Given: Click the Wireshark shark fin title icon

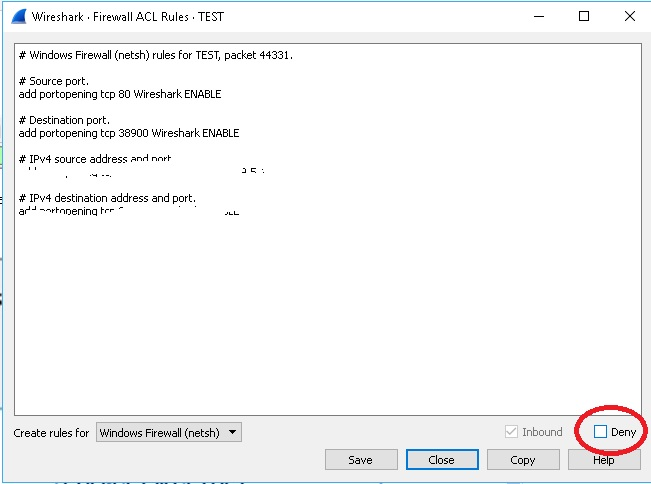Looking at the screenshot, I should coord(19,16).
